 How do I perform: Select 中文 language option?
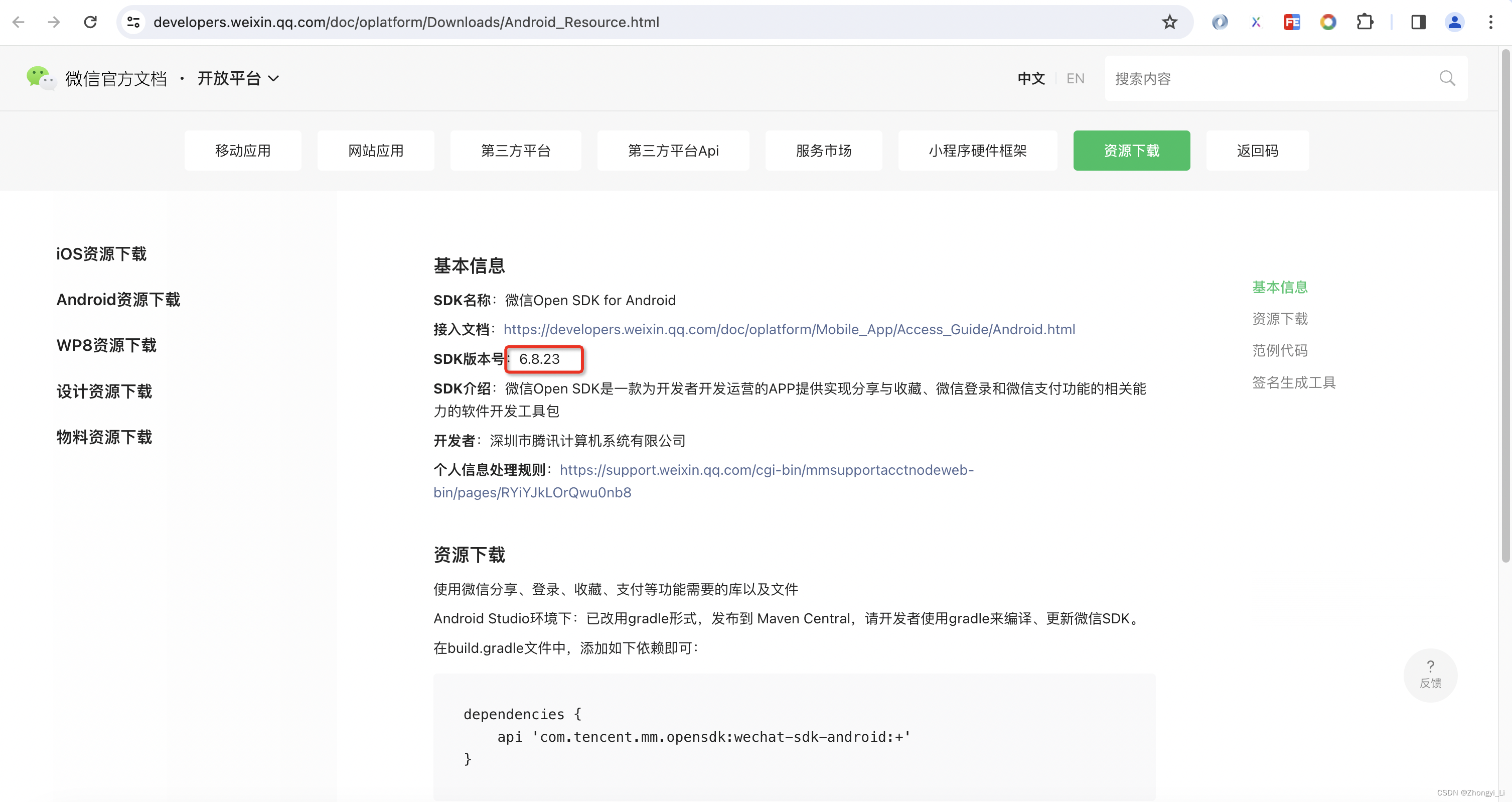coord(1031,79)
